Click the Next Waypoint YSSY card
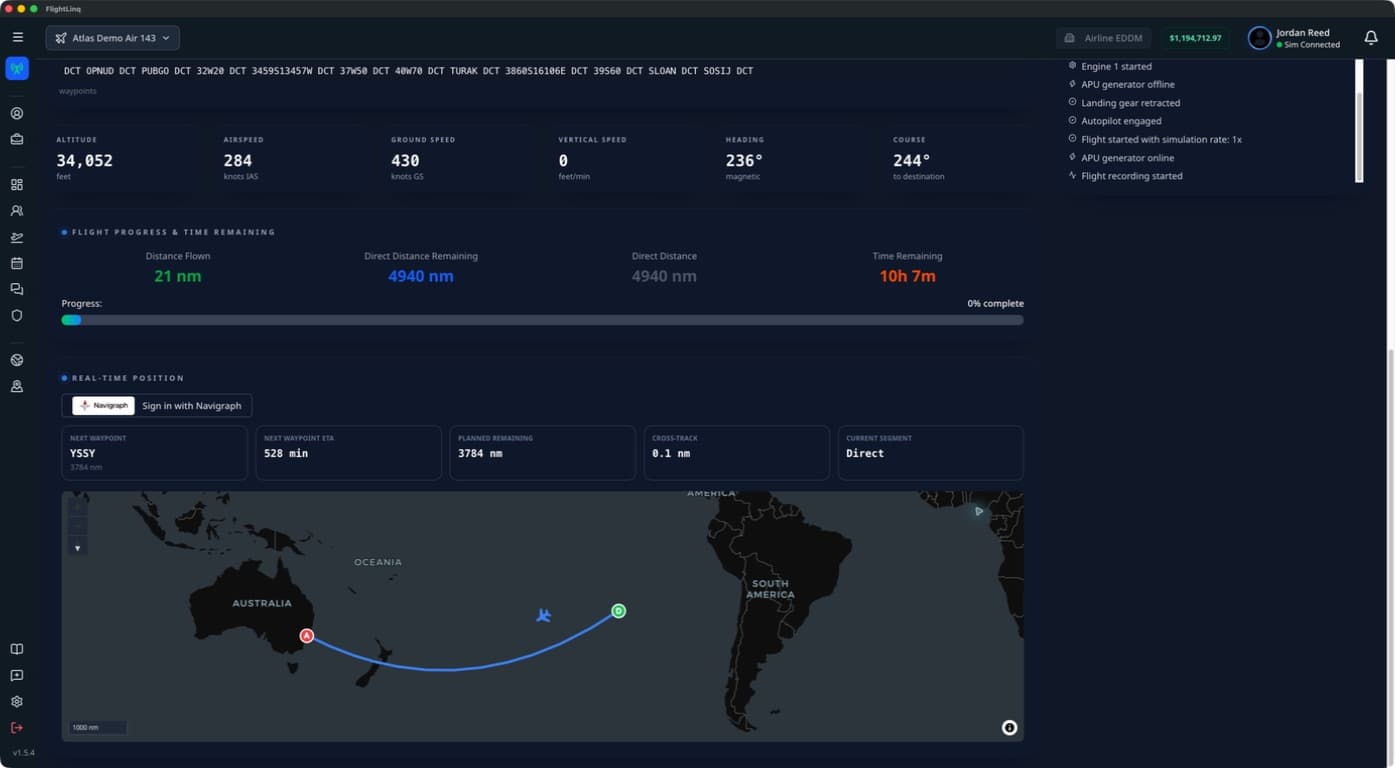The image size is (1395, 768). coord(154,453)
